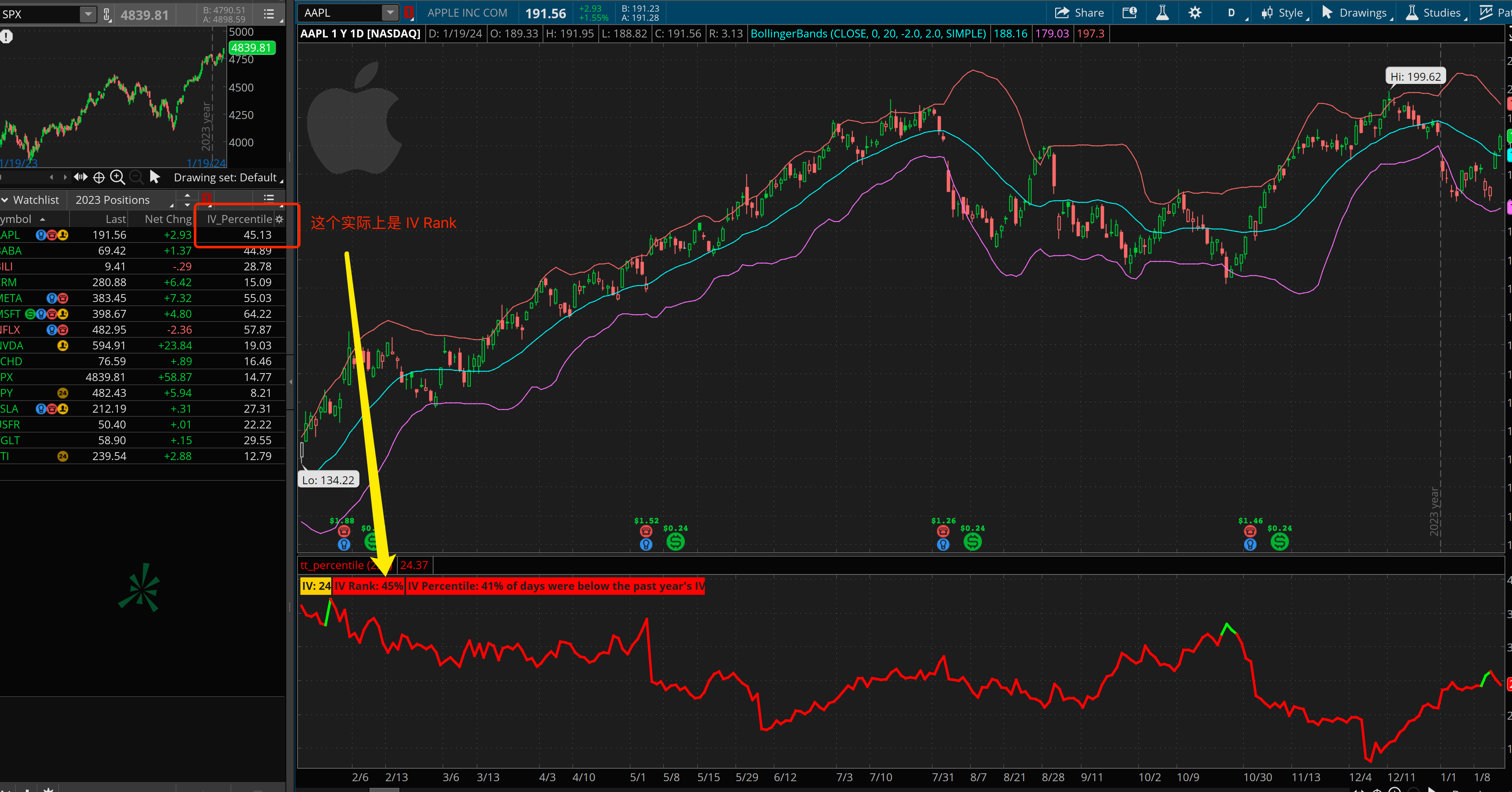This screenshot has height=792, width=1512.
Task: Click the IV Rank: 45% label
Action: (x=369, y=586)
